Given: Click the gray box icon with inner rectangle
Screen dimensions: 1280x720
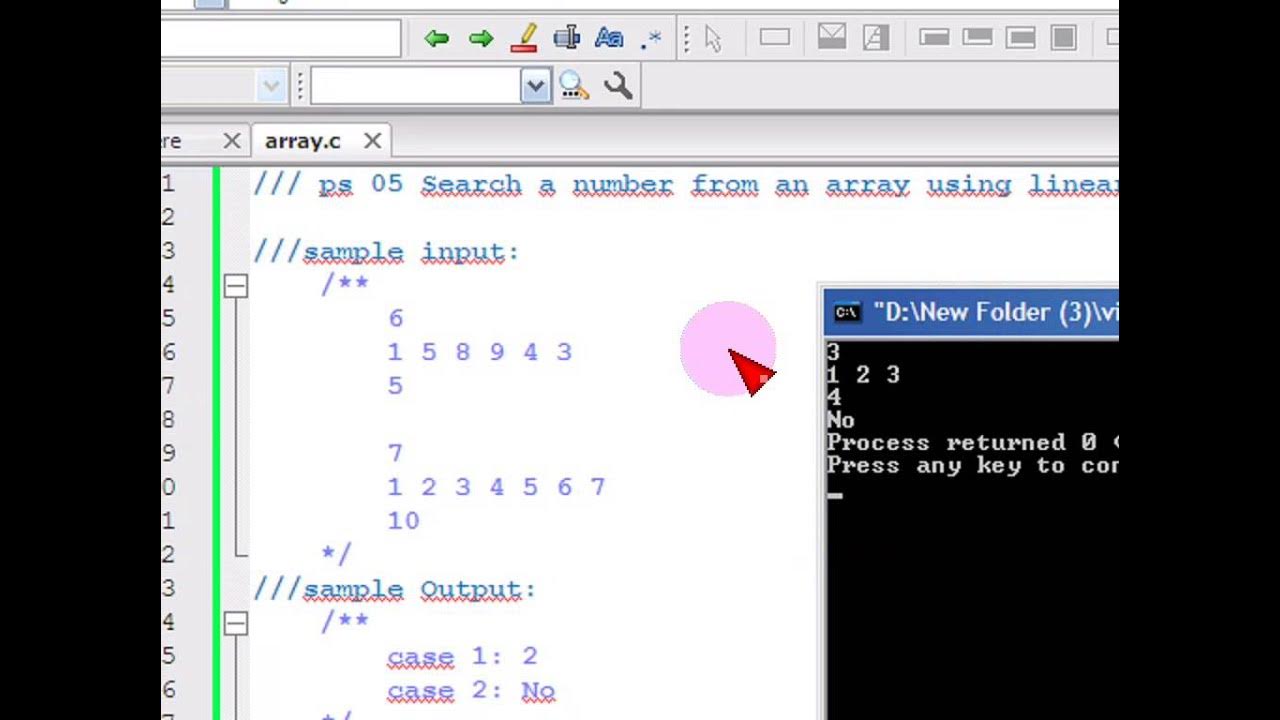Looking at the screenshot, I should [1021, 38].
